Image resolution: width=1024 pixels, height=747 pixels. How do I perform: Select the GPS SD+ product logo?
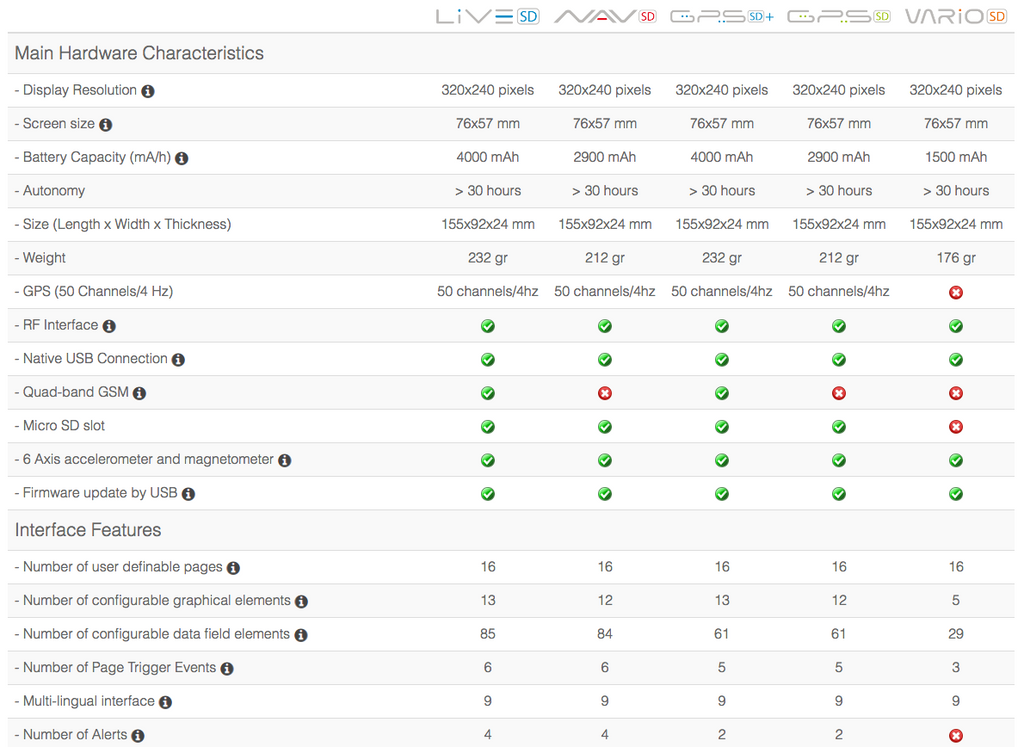[x=721, y=16]
